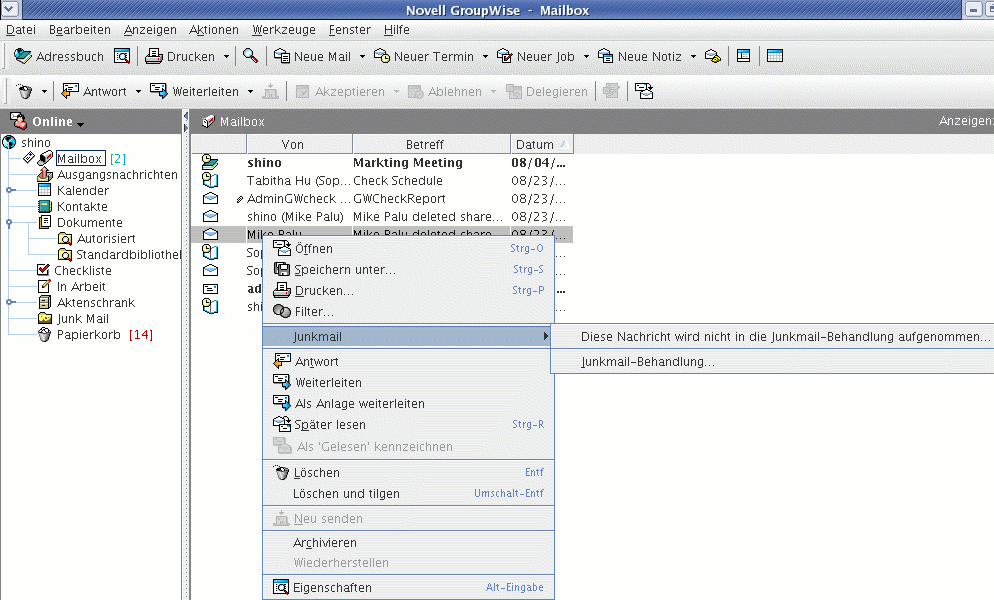Choose Öffnen in the context menu
Screen dimensions: 994x600
coord(408,249)
